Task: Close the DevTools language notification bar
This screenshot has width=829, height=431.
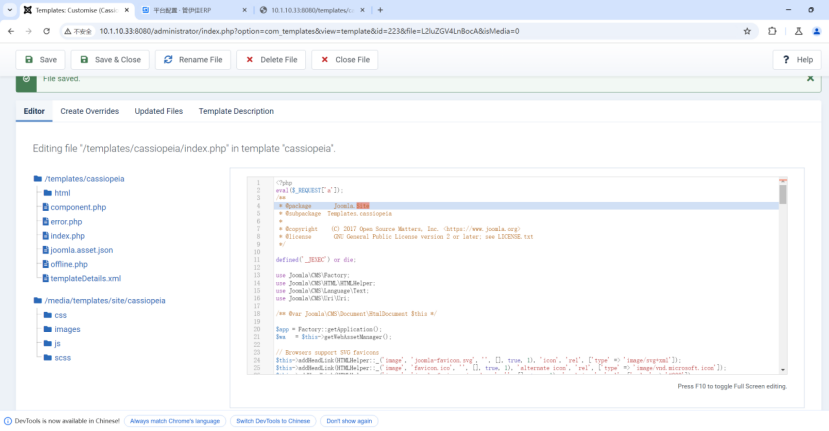Action: point(819,421)
